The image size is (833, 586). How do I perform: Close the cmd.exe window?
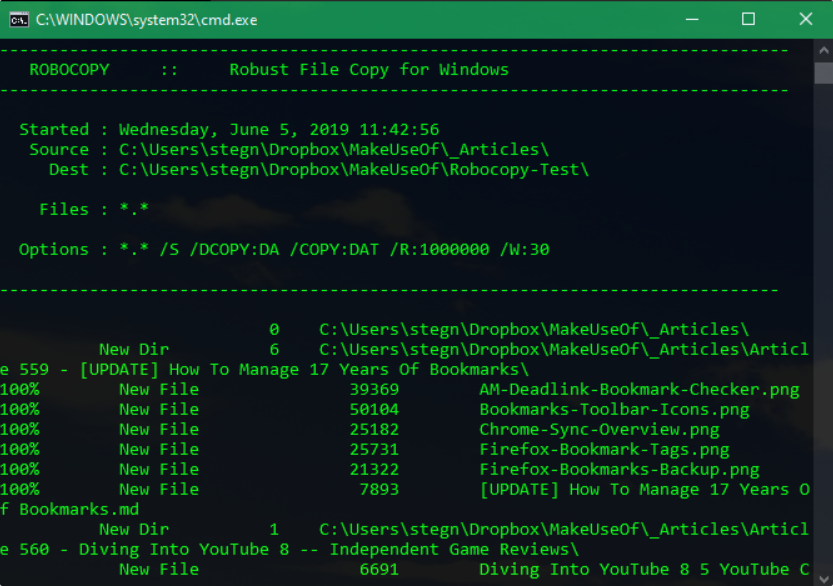[x=805, y=20]
